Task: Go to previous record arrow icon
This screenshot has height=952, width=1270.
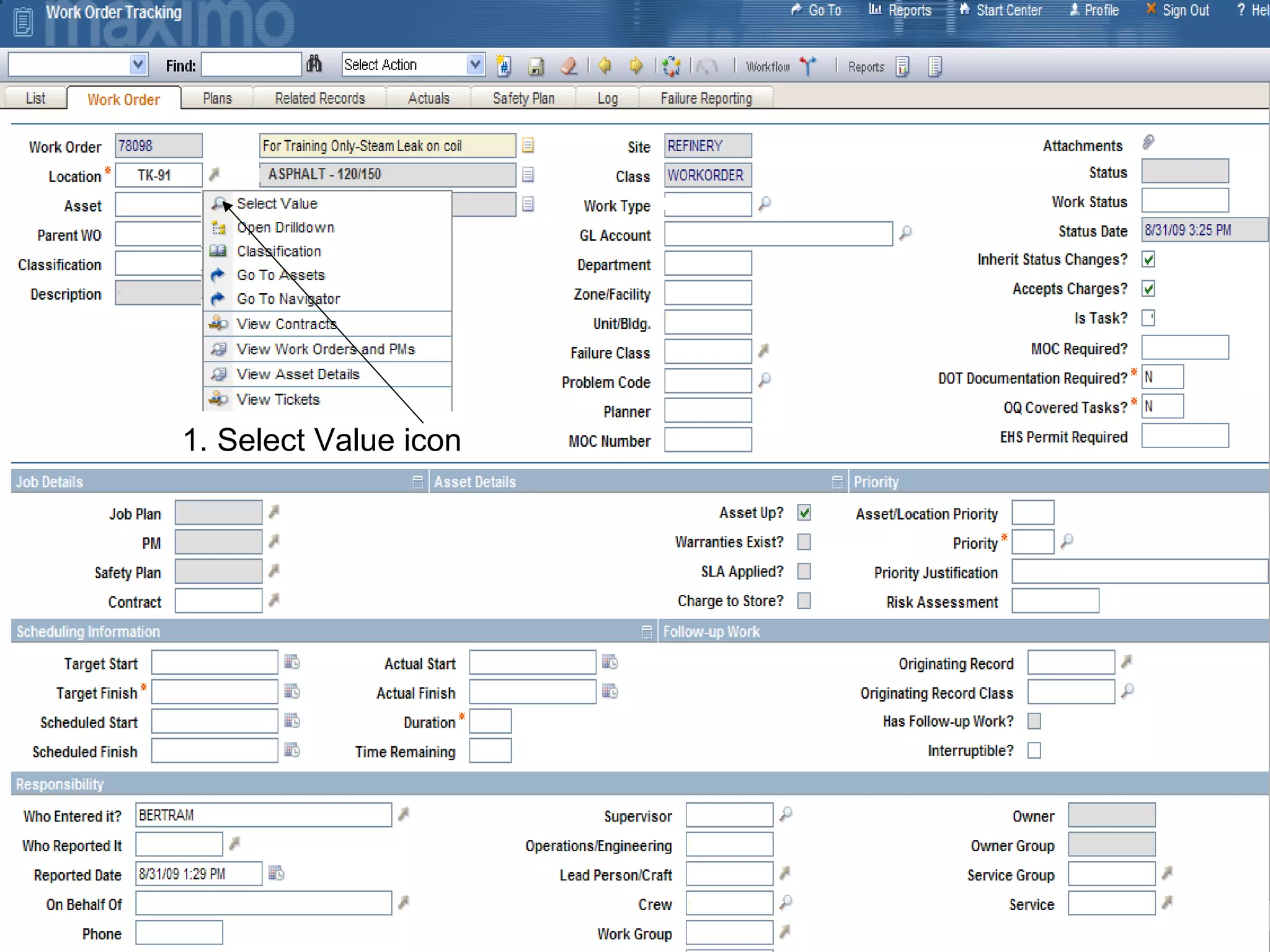Action: click(605, 65)
